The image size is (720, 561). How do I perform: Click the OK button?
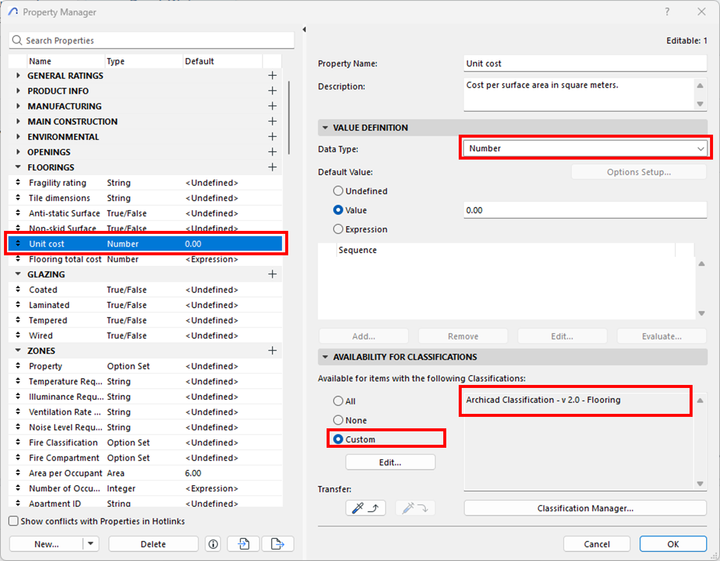click(x=673, y=544)
